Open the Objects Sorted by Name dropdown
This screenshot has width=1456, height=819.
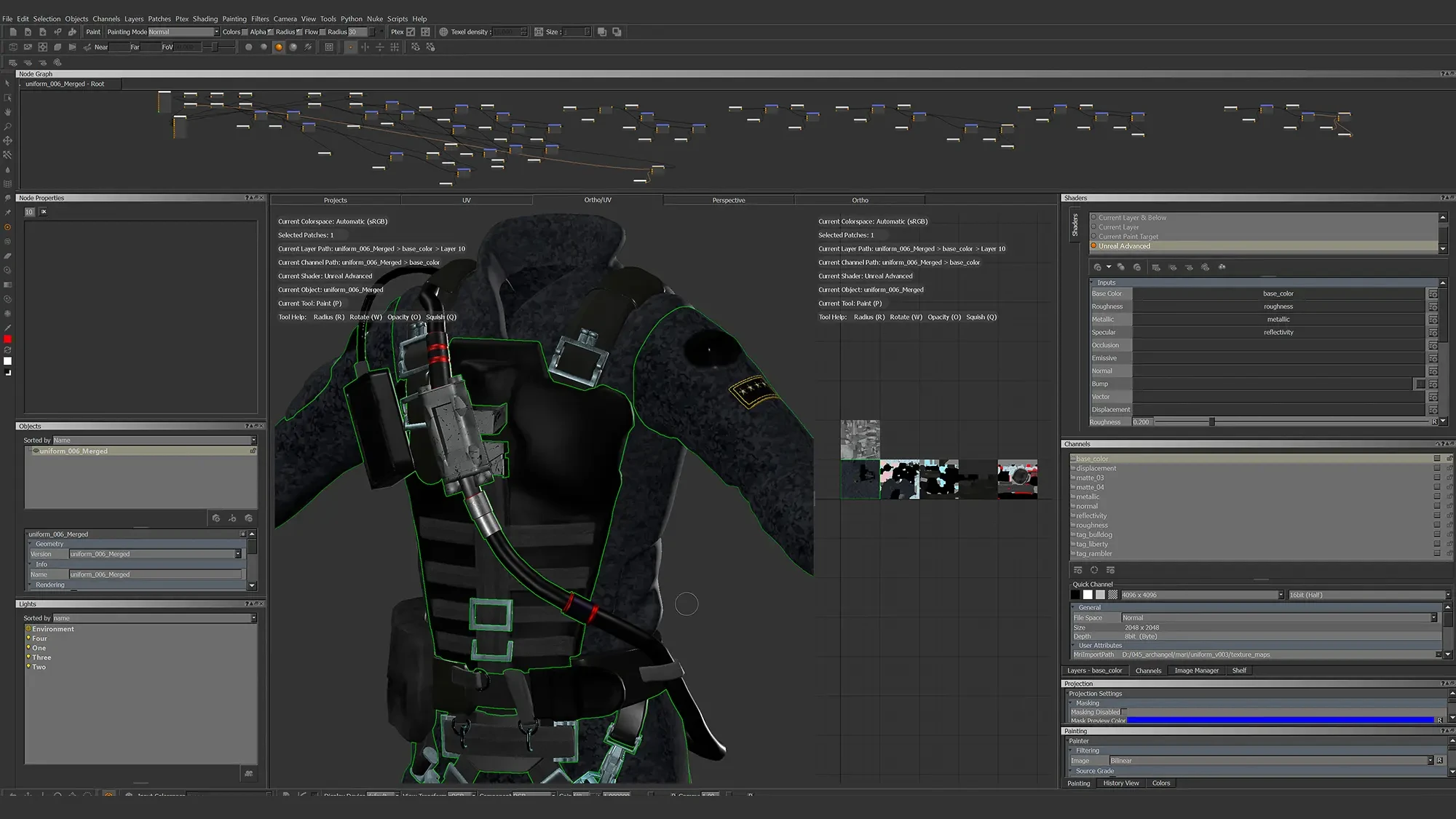click(x=154, y=440)
